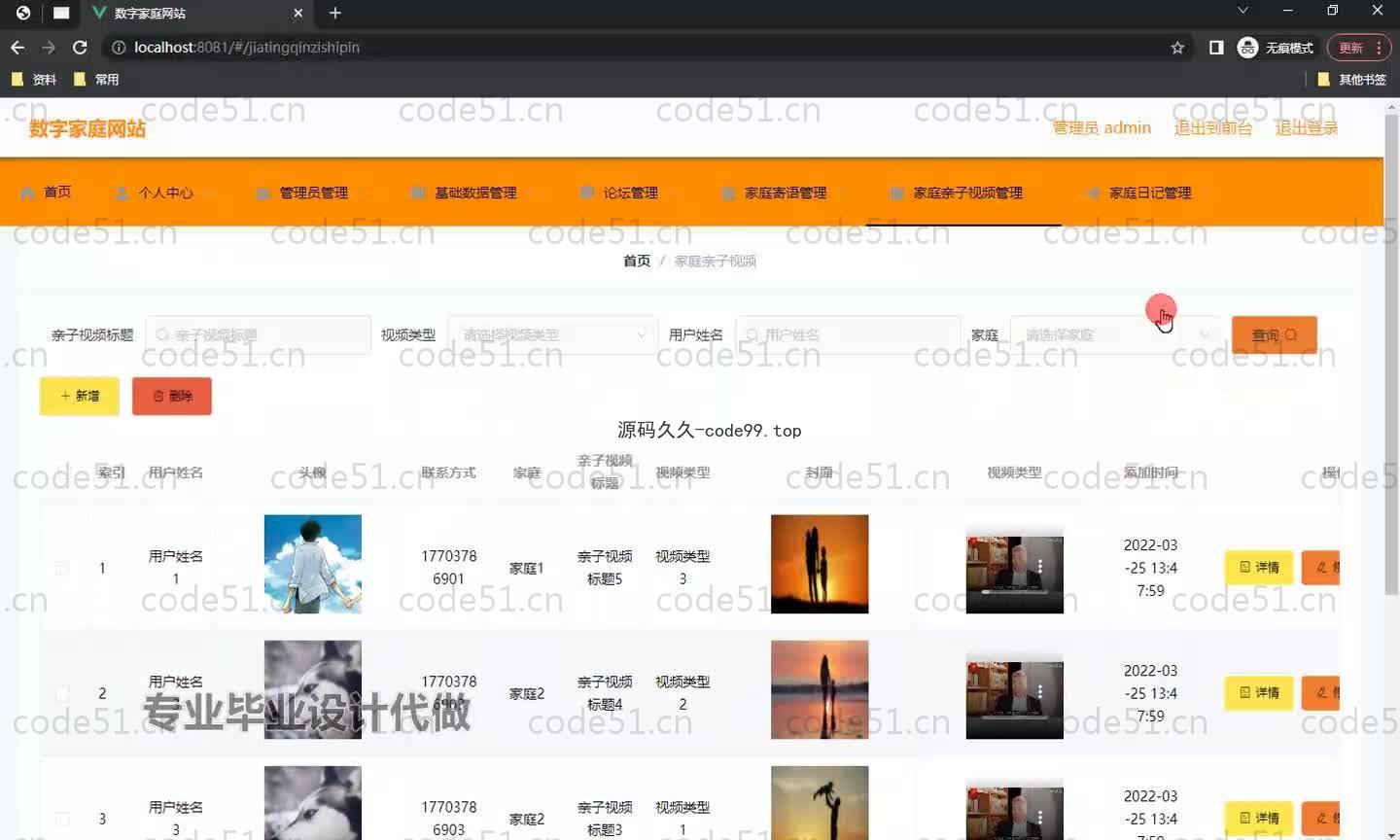Open the 首页 home menu item
Image resolution: width=1400 pixels, height=840 pixels.
click(46, 192)
